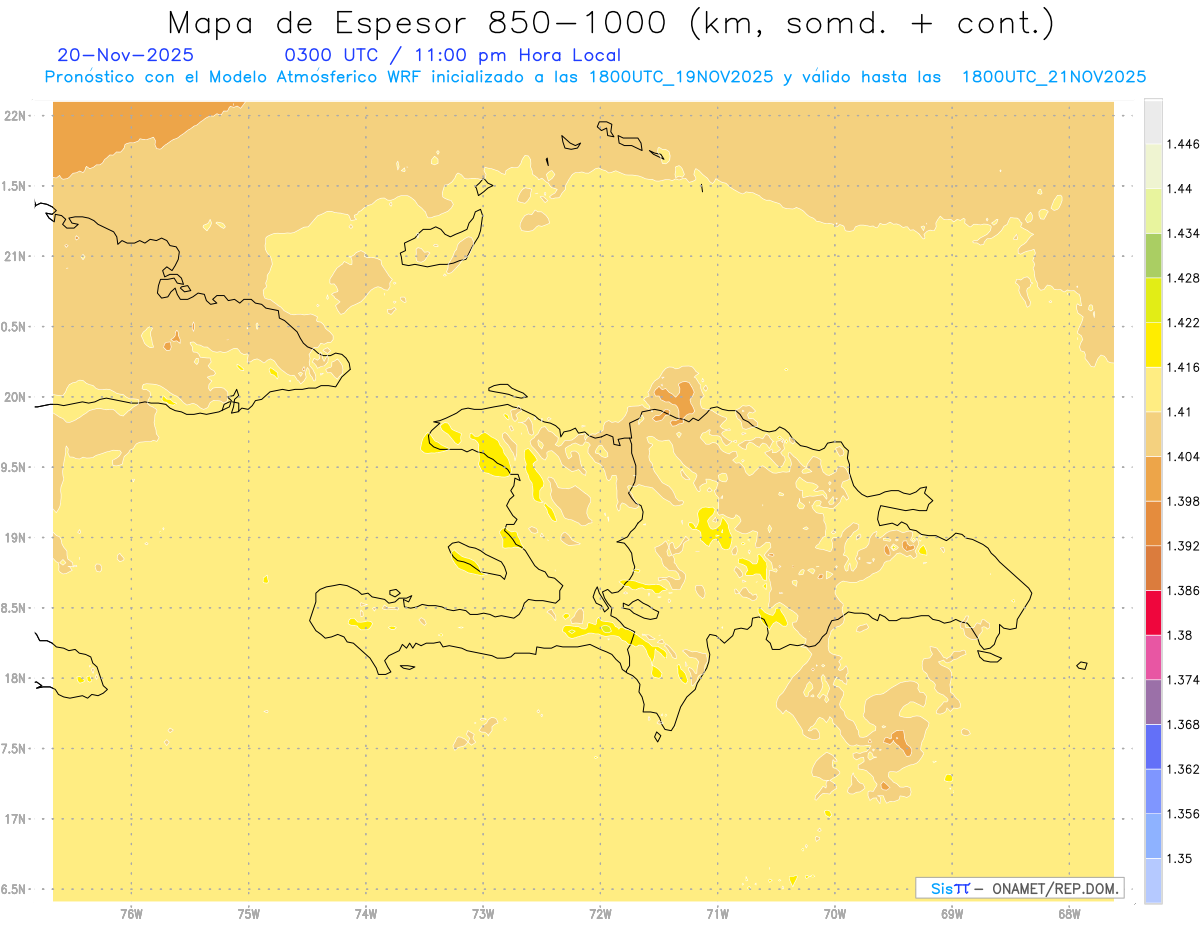
Task: Click the legend value 1.446
Action: tap(1183, 144)
